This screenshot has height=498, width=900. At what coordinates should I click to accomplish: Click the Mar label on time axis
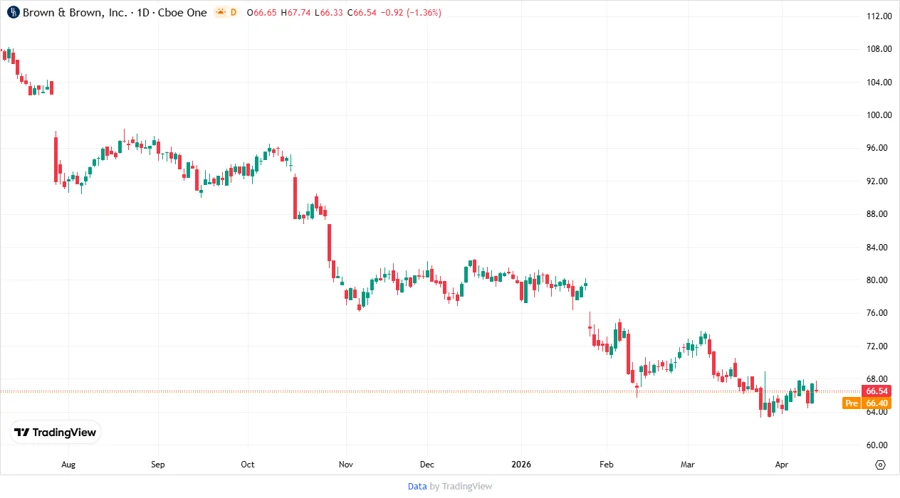coord(688,464)
